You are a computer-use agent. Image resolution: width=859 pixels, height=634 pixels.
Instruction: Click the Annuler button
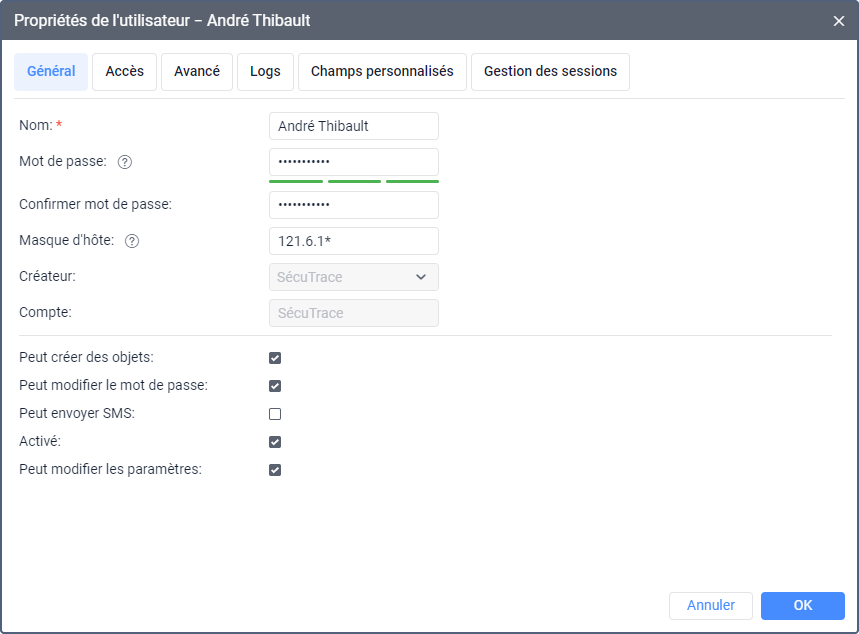point(711,606)
